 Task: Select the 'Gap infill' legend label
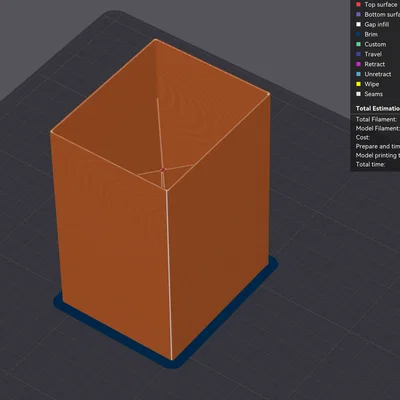377,24
